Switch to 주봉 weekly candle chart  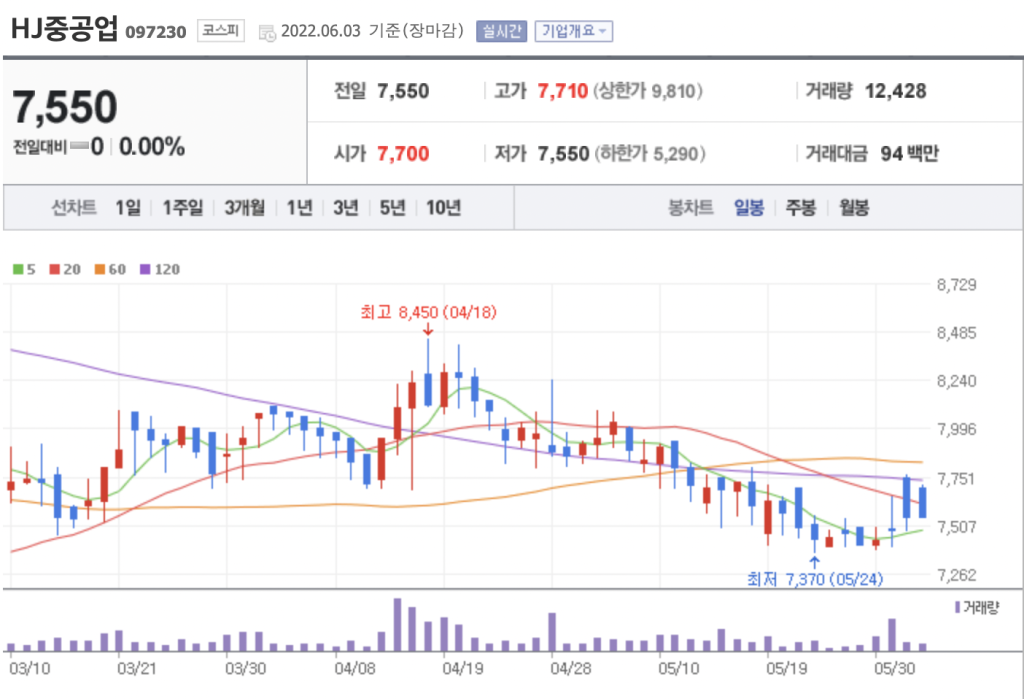[x=800, y=208]
